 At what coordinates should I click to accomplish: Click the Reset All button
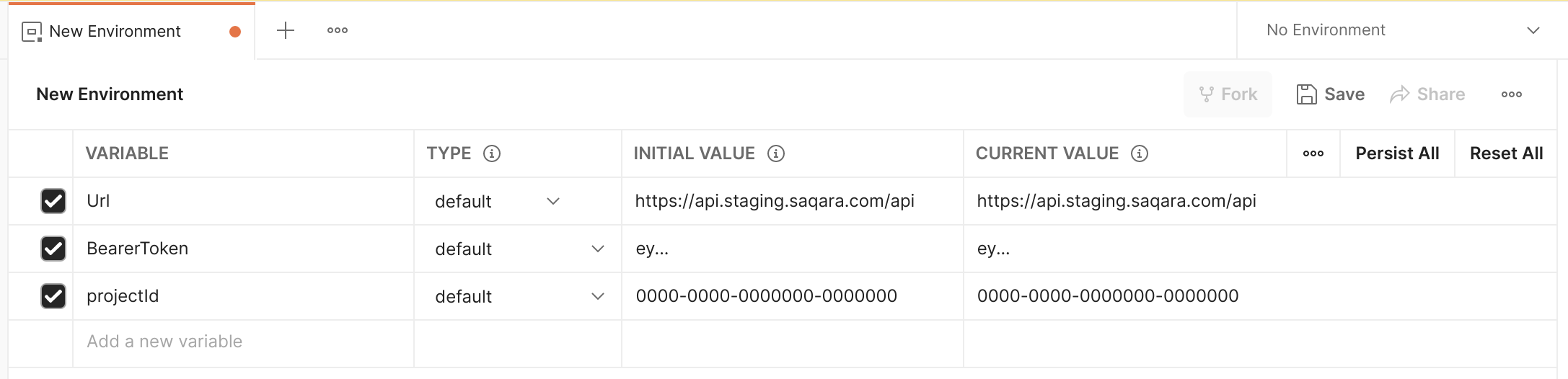1506,153
